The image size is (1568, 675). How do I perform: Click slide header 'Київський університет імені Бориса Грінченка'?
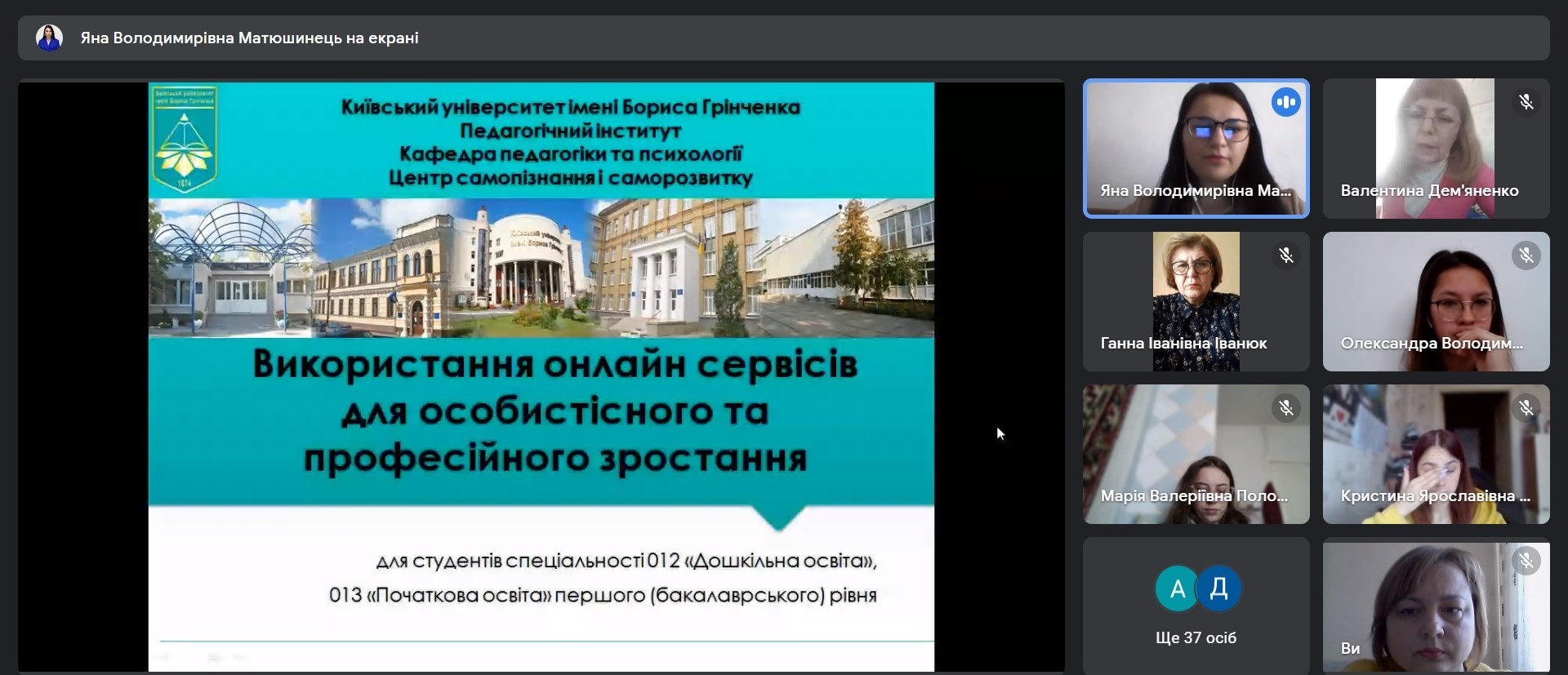tap(570, 107)
